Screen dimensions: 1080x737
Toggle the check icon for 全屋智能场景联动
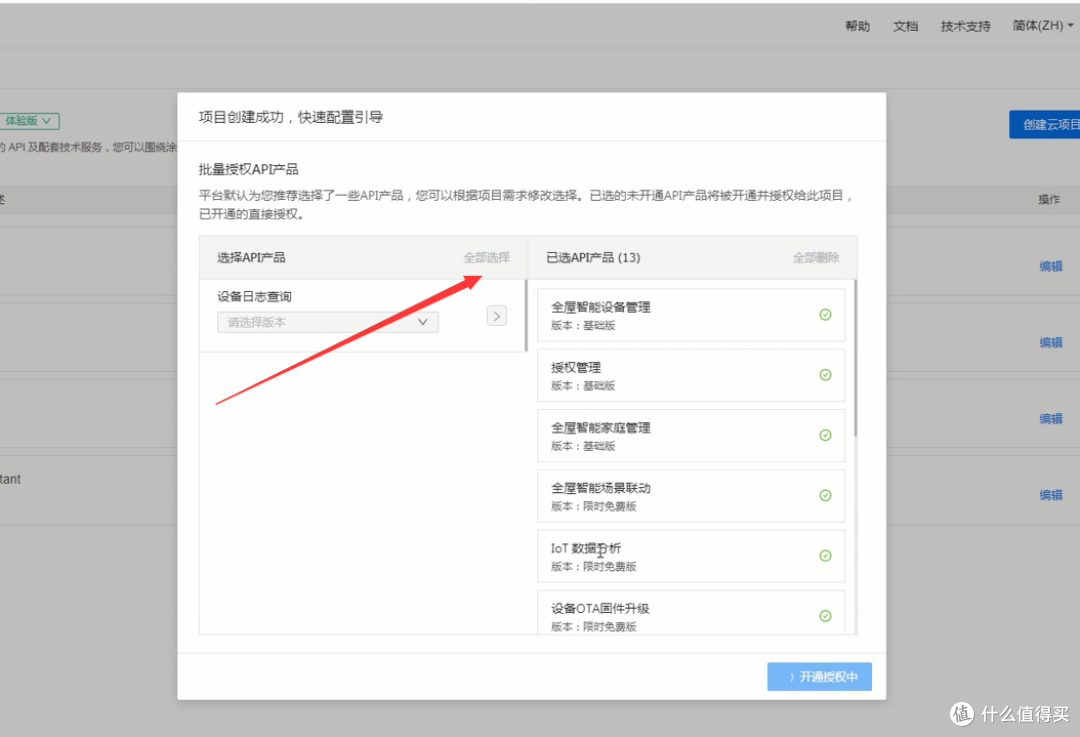click(825, 495)
